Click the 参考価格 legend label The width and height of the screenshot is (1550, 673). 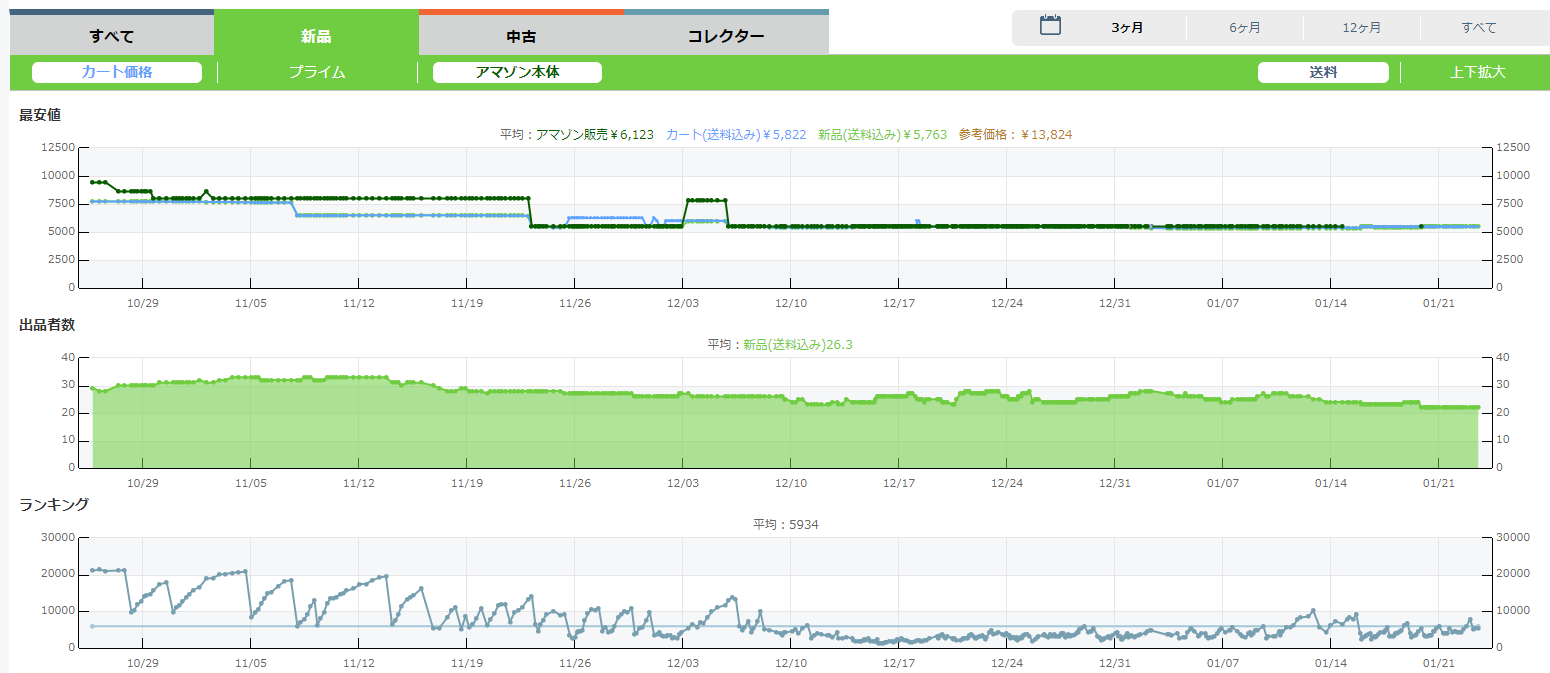[x=1014, y=135]
